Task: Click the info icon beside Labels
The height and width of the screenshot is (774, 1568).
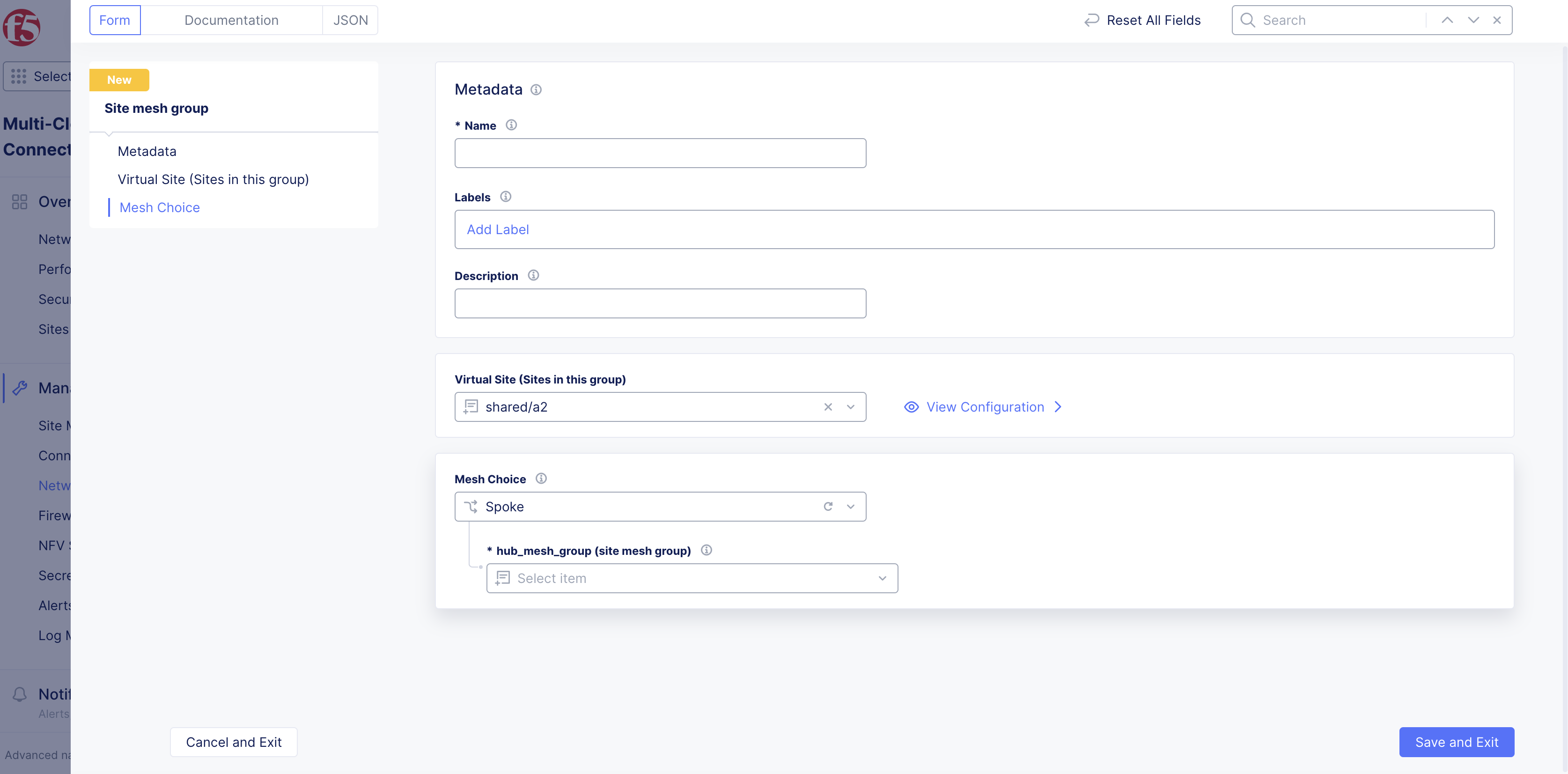Action: (x=505, y=197)
